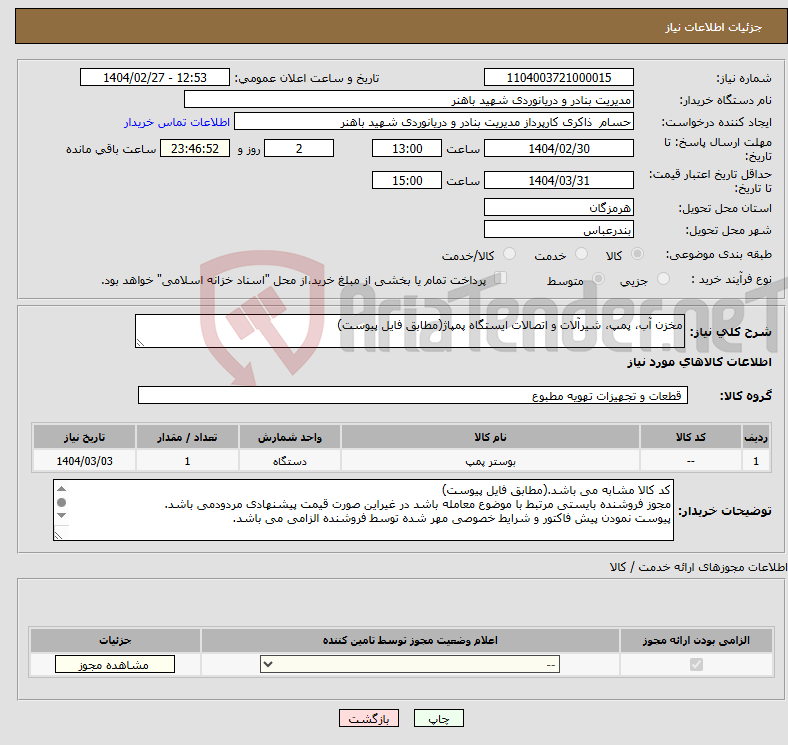Click the goods group field قطعات و تجهیزات تهویه مطبوع

point(413,395)
